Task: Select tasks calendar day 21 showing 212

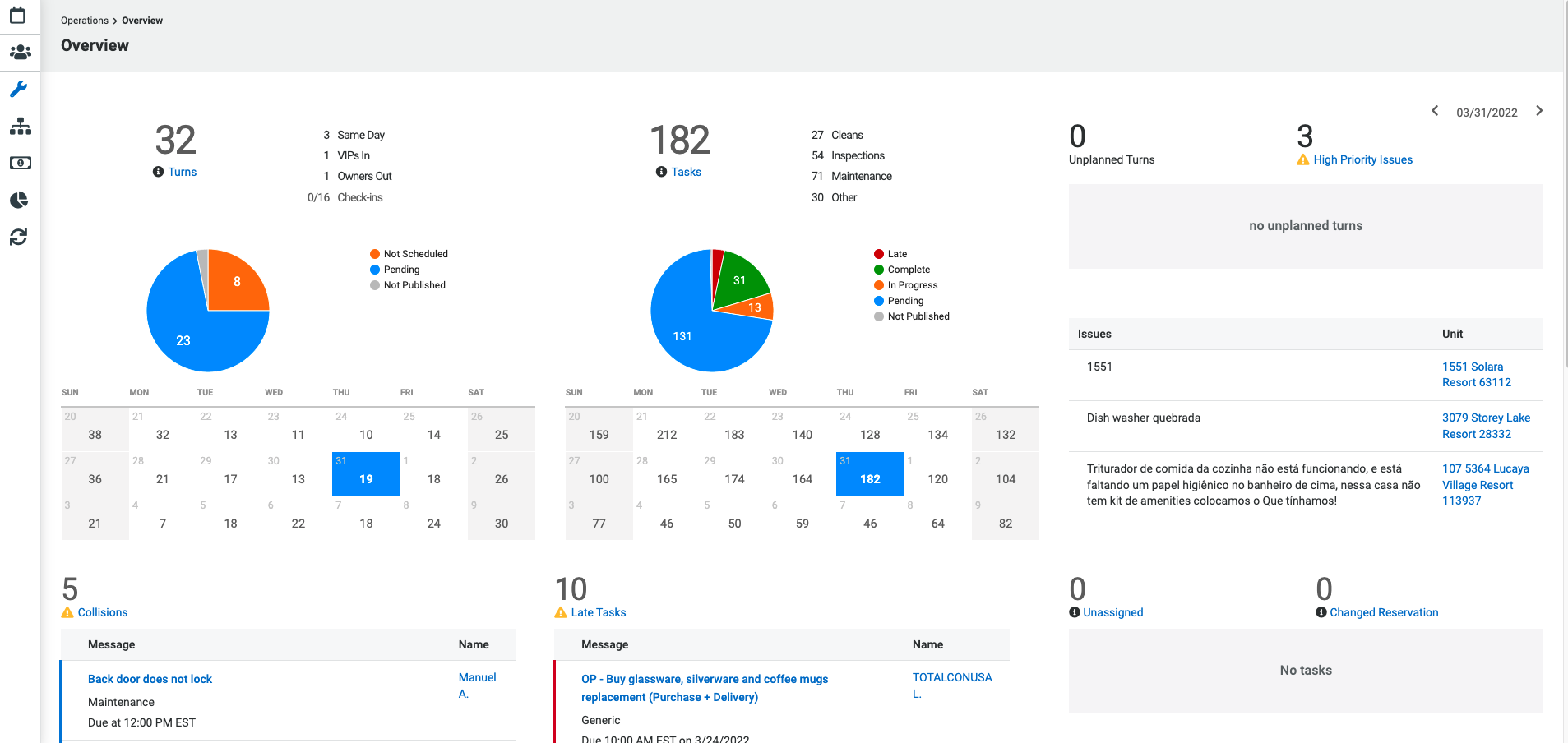Action: point(667,429)
